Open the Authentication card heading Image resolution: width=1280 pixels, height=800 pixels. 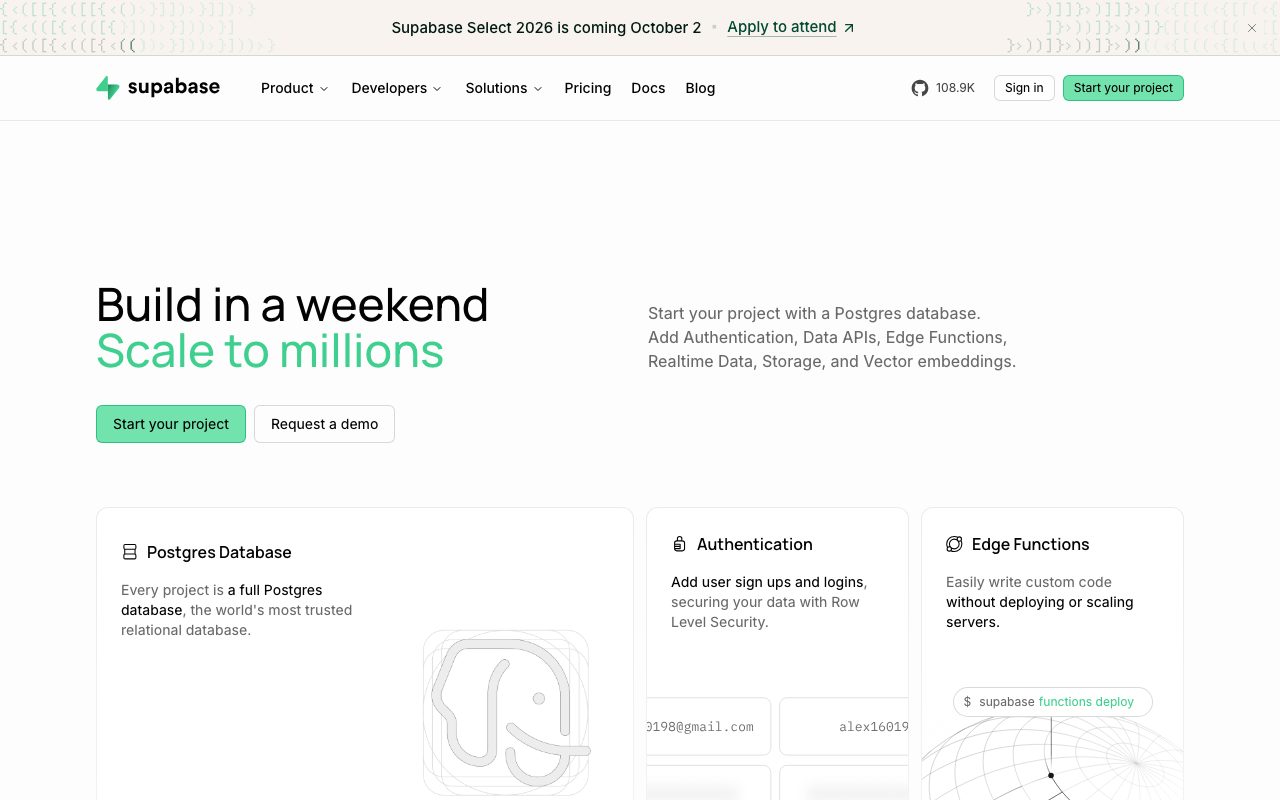[755, 544]
